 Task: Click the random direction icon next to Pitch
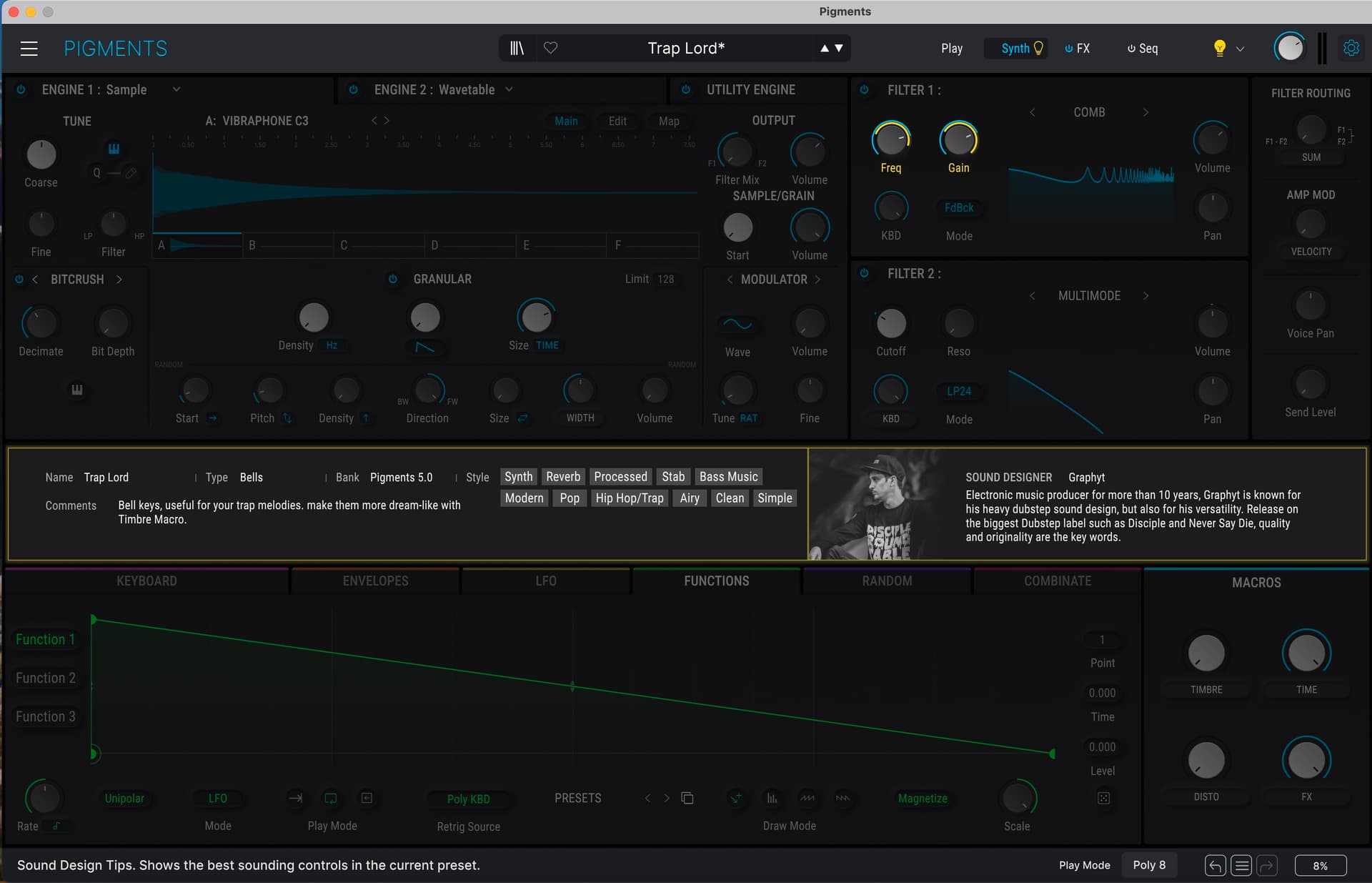click(x=287, y=418)
